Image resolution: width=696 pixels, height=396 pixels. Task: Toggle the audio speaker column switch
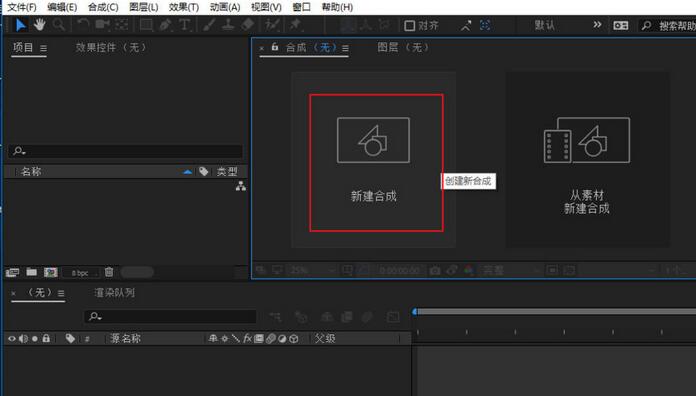24,339
